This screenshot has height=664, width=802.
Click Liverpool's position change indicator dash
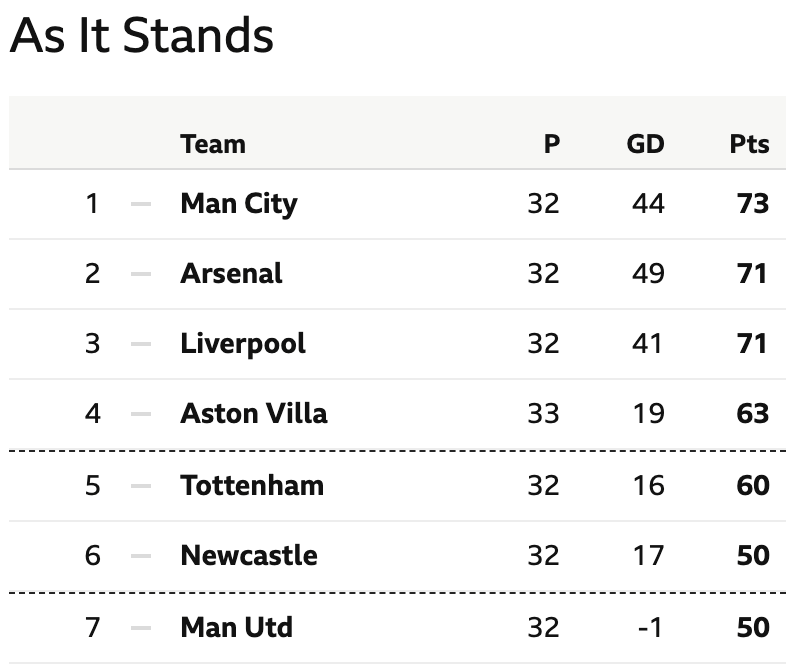click(141, 344)
